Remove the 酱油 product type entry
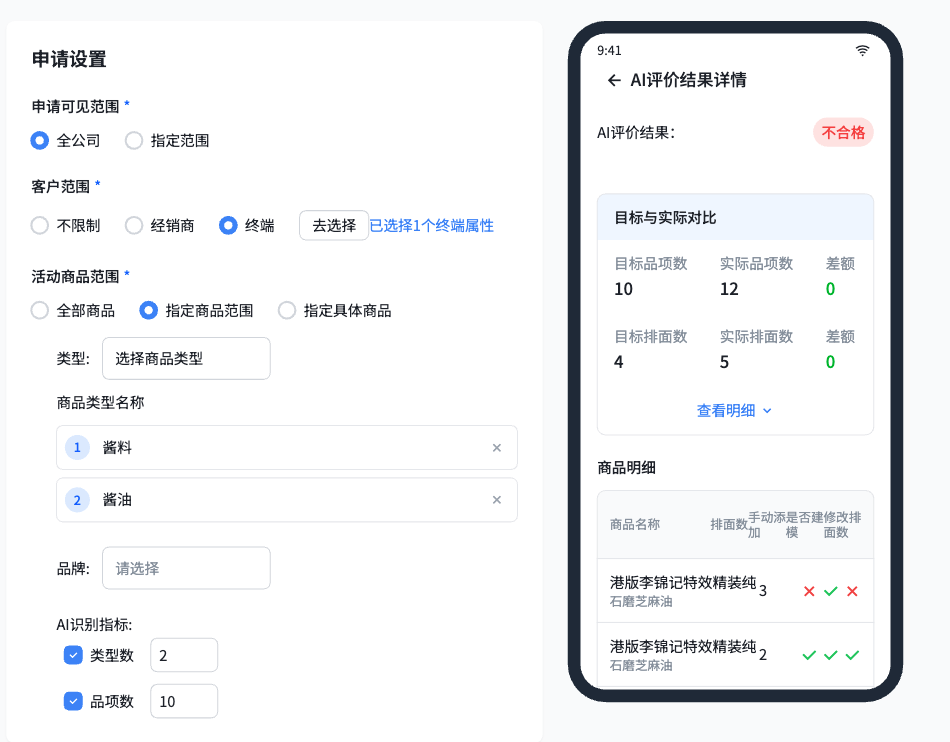This screenshot has height=742, width=950. pyautogui.click(x=496, y=500)
